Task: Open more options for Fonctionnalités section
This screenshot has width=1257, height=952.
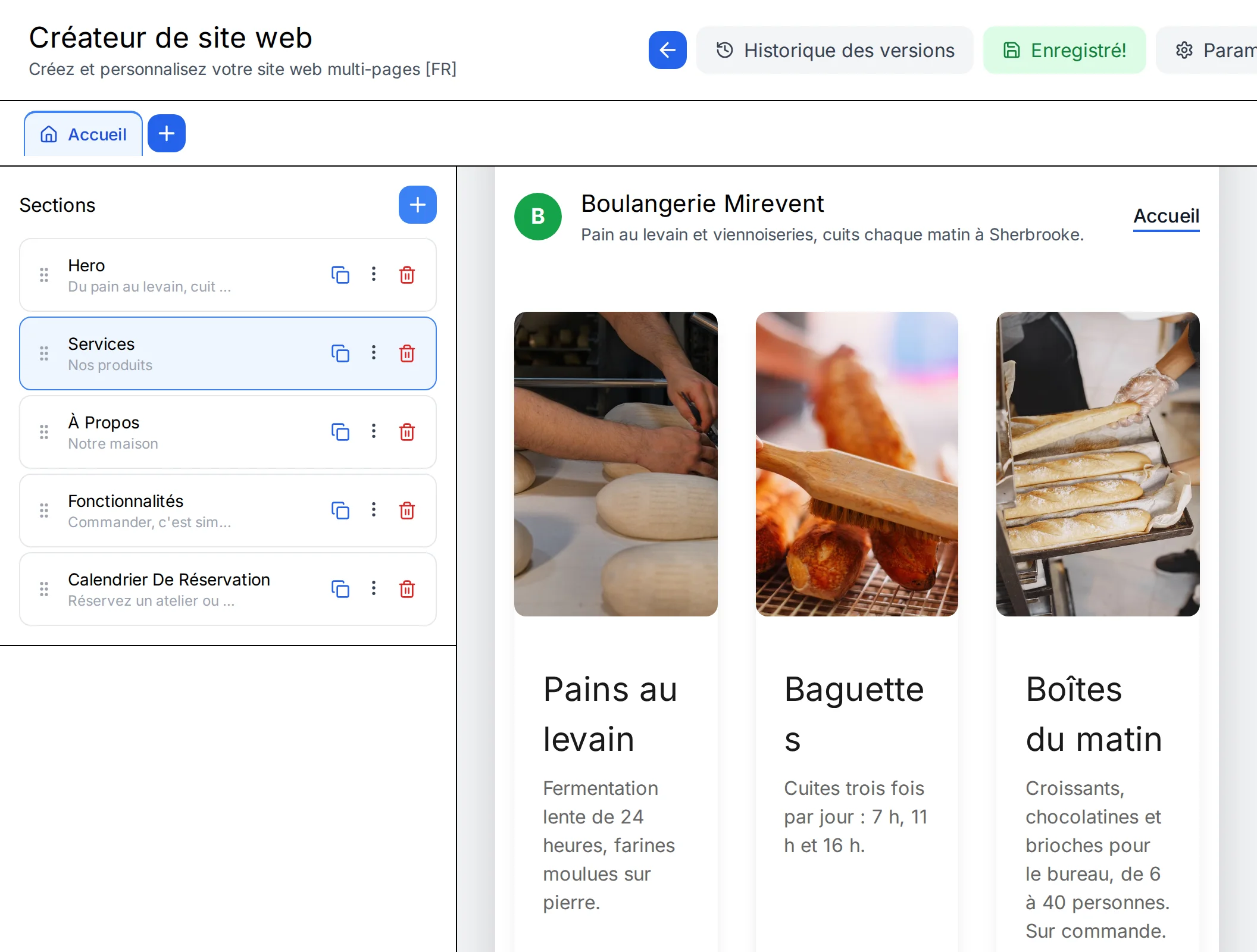Action: click(x=374, y=510)
